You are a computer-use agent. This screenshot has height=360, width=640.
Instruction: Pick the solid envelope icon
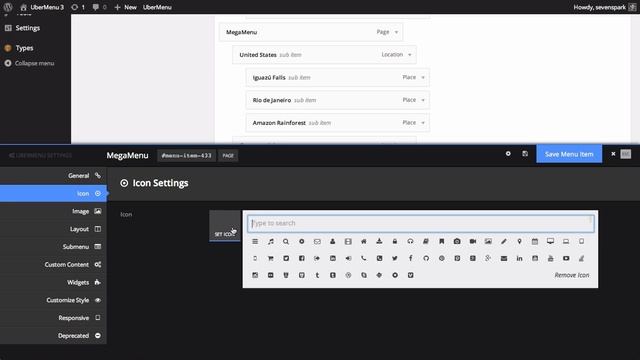[x=504, y=258]
